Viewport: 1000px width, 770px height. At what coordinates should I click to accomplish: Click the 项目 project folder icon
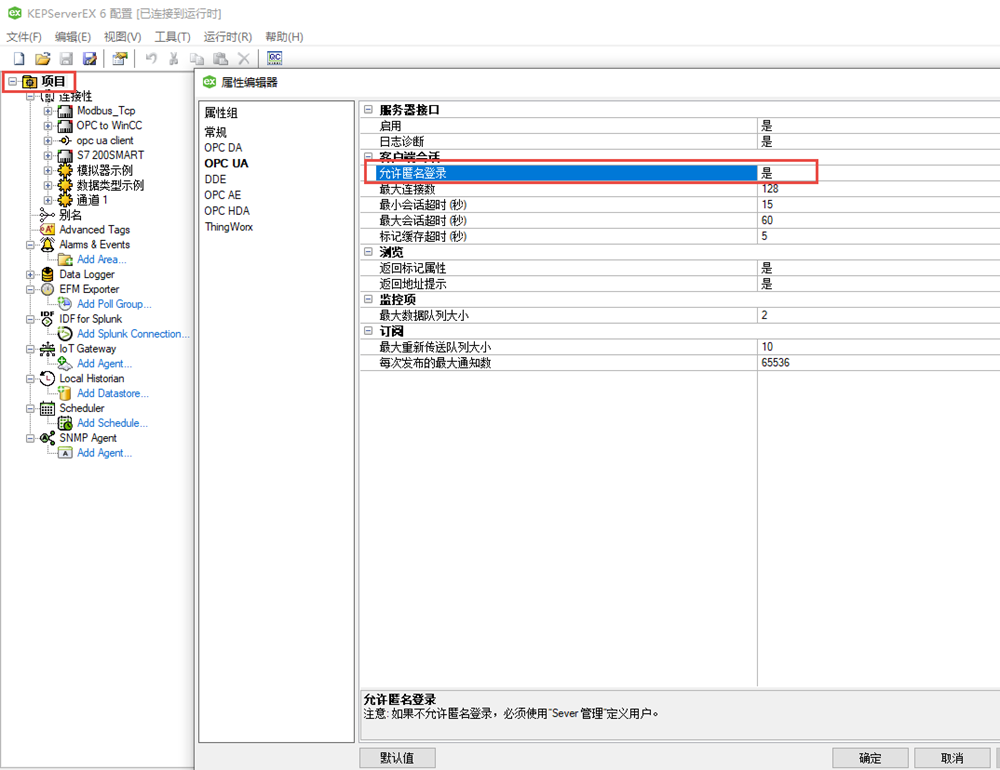(29, 82)
